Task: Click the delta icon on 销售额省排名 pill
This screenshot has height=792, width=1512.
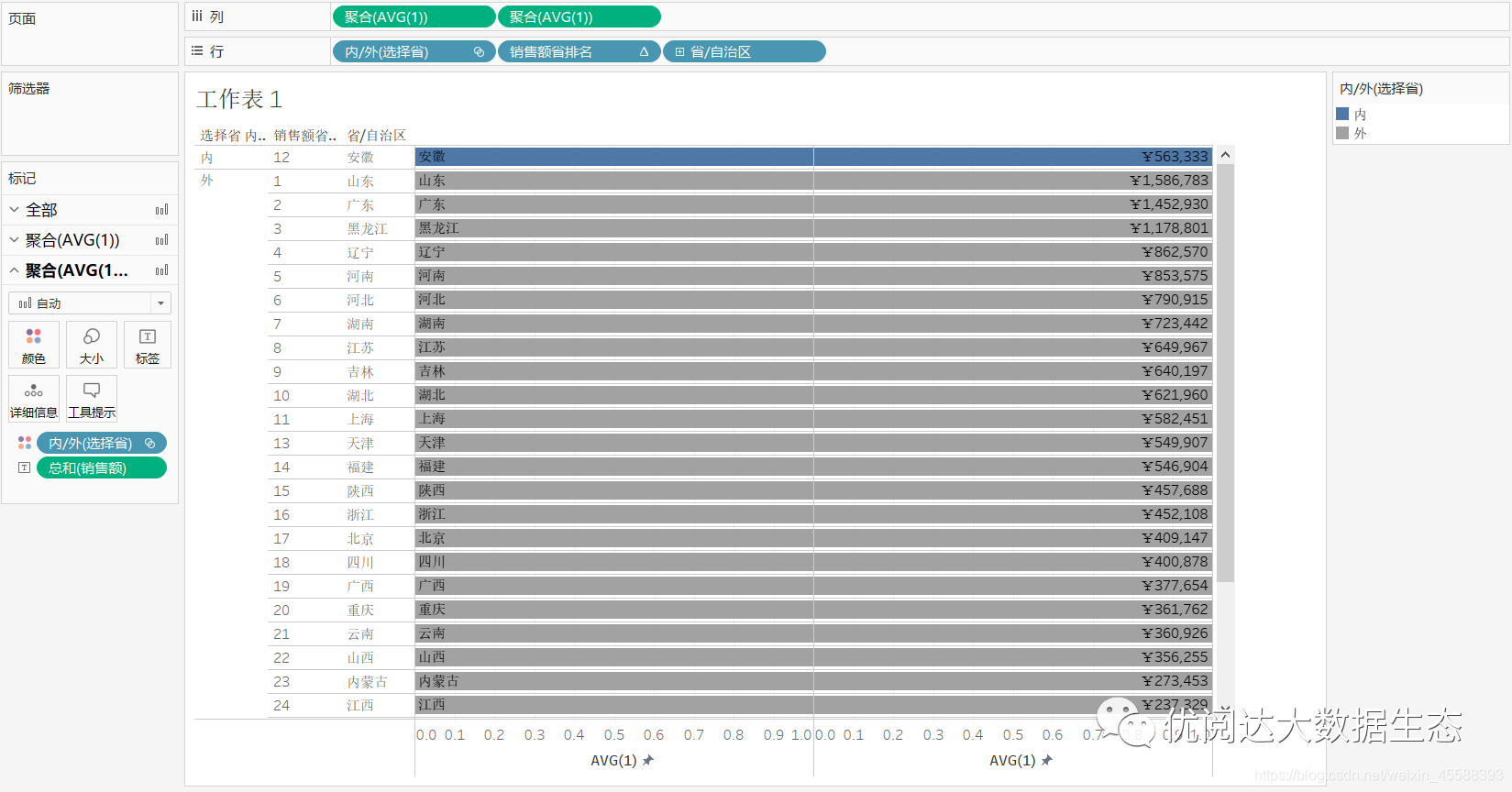Action: [644, 51]
